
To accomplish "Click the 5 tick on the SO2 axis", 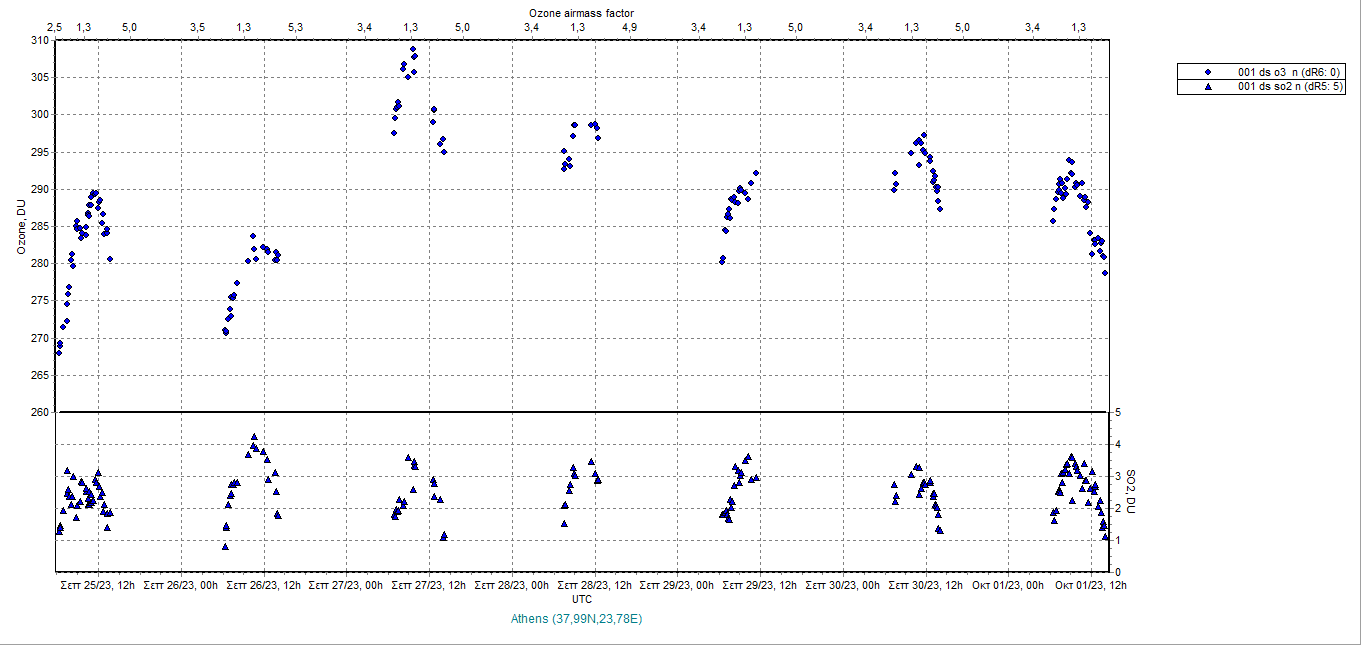I will (1117, 412).
